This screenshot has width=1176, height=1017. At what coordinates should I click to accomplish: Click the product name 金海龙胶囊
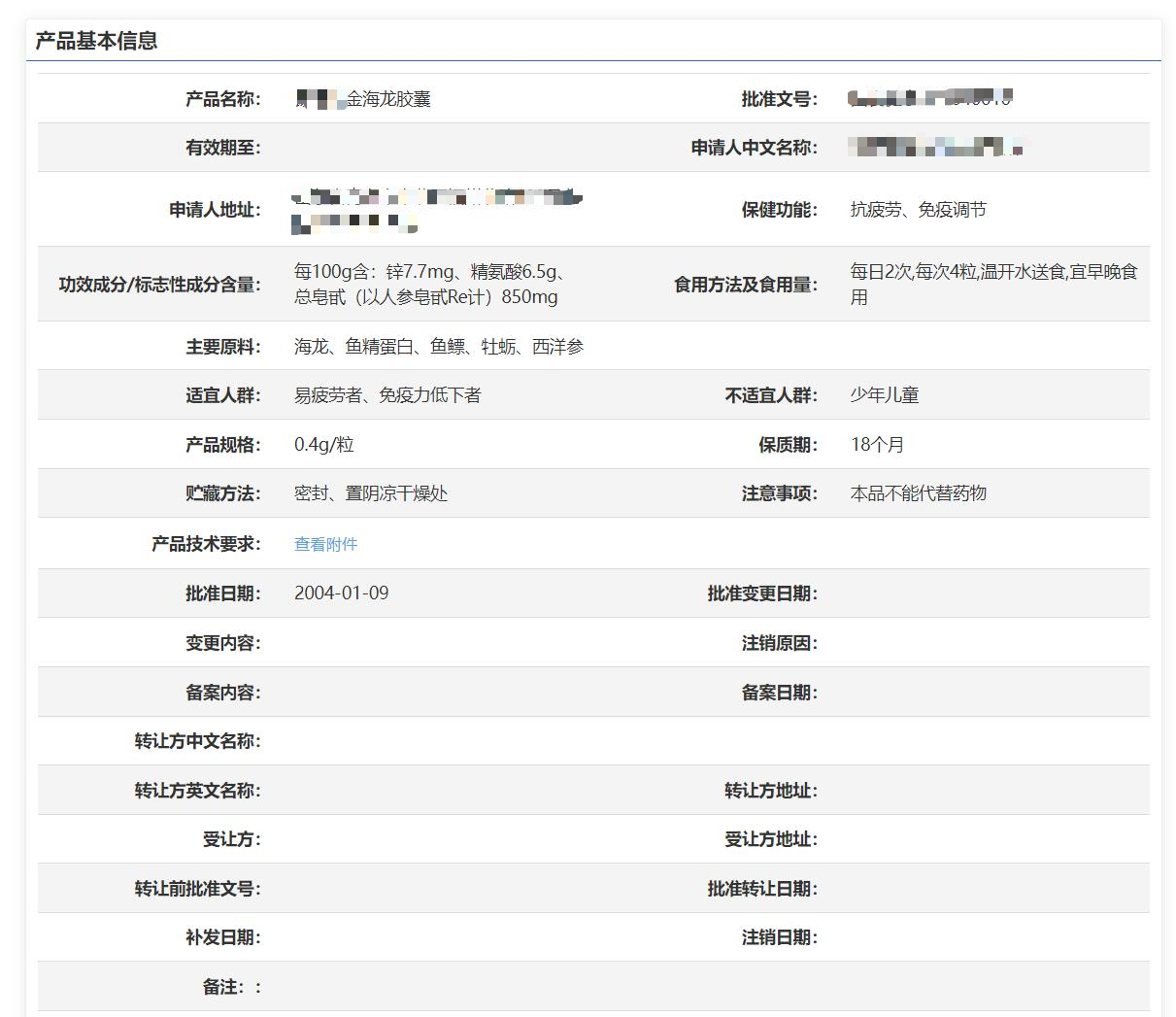(x=387, y=99)
